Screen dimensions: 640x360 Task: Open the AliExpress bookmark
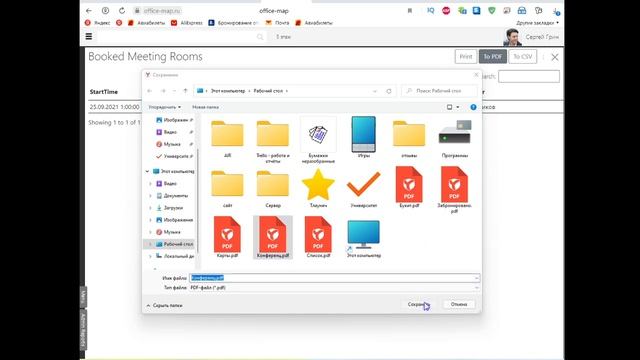coord(187,23)
